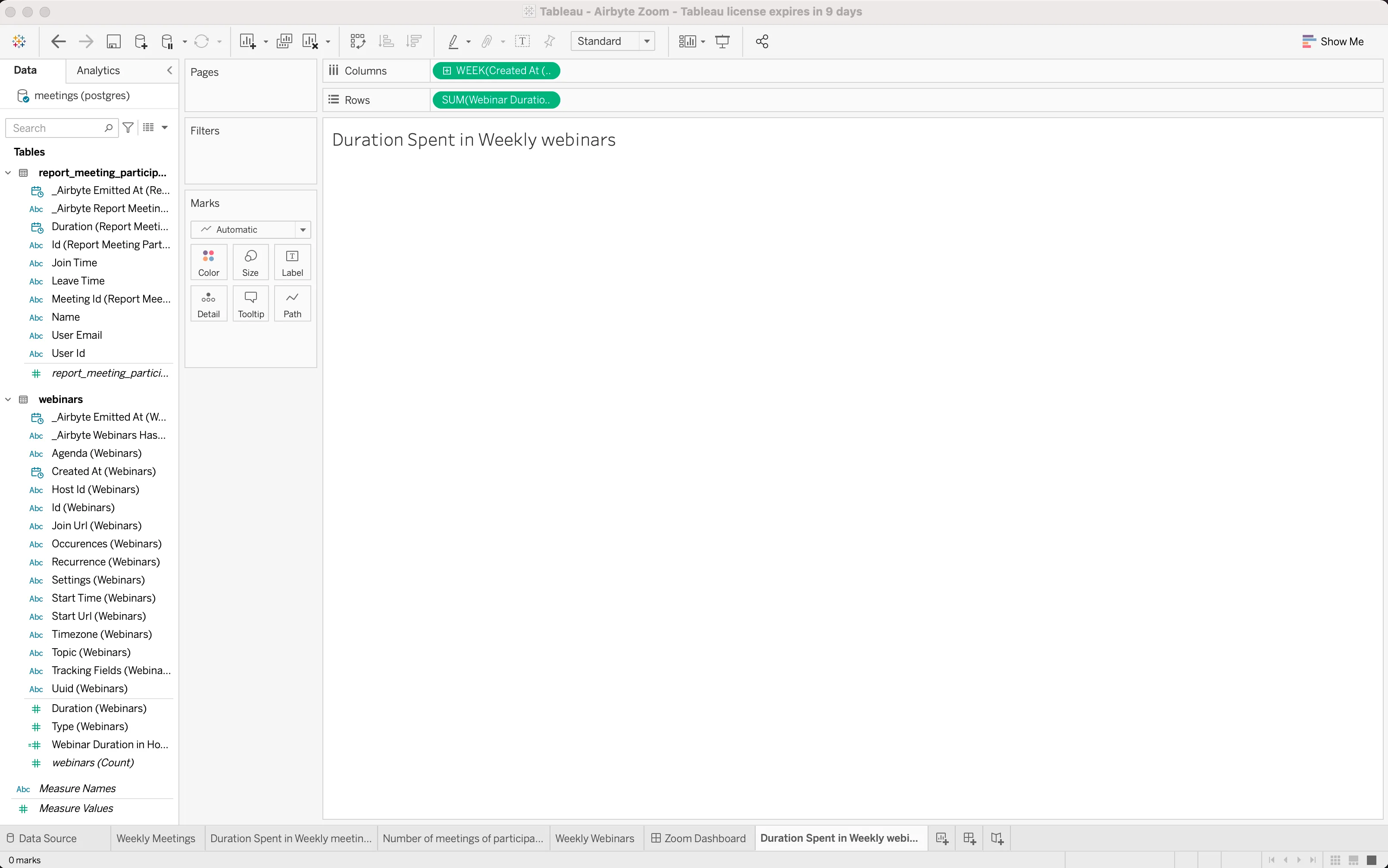Collapse the Data pane with arrow
Screen dimensions: 1388x868
coord(169,70)
